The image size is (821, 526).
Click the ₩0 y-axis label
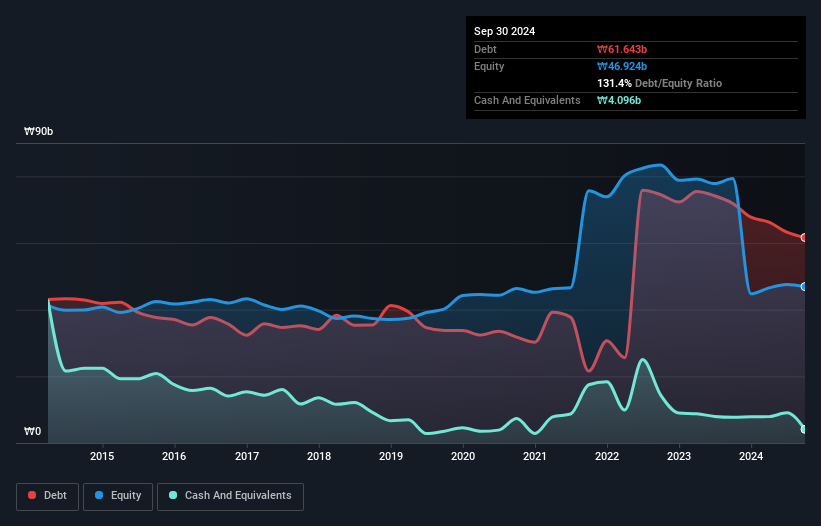pyautogui.click(x=32, y=431)
